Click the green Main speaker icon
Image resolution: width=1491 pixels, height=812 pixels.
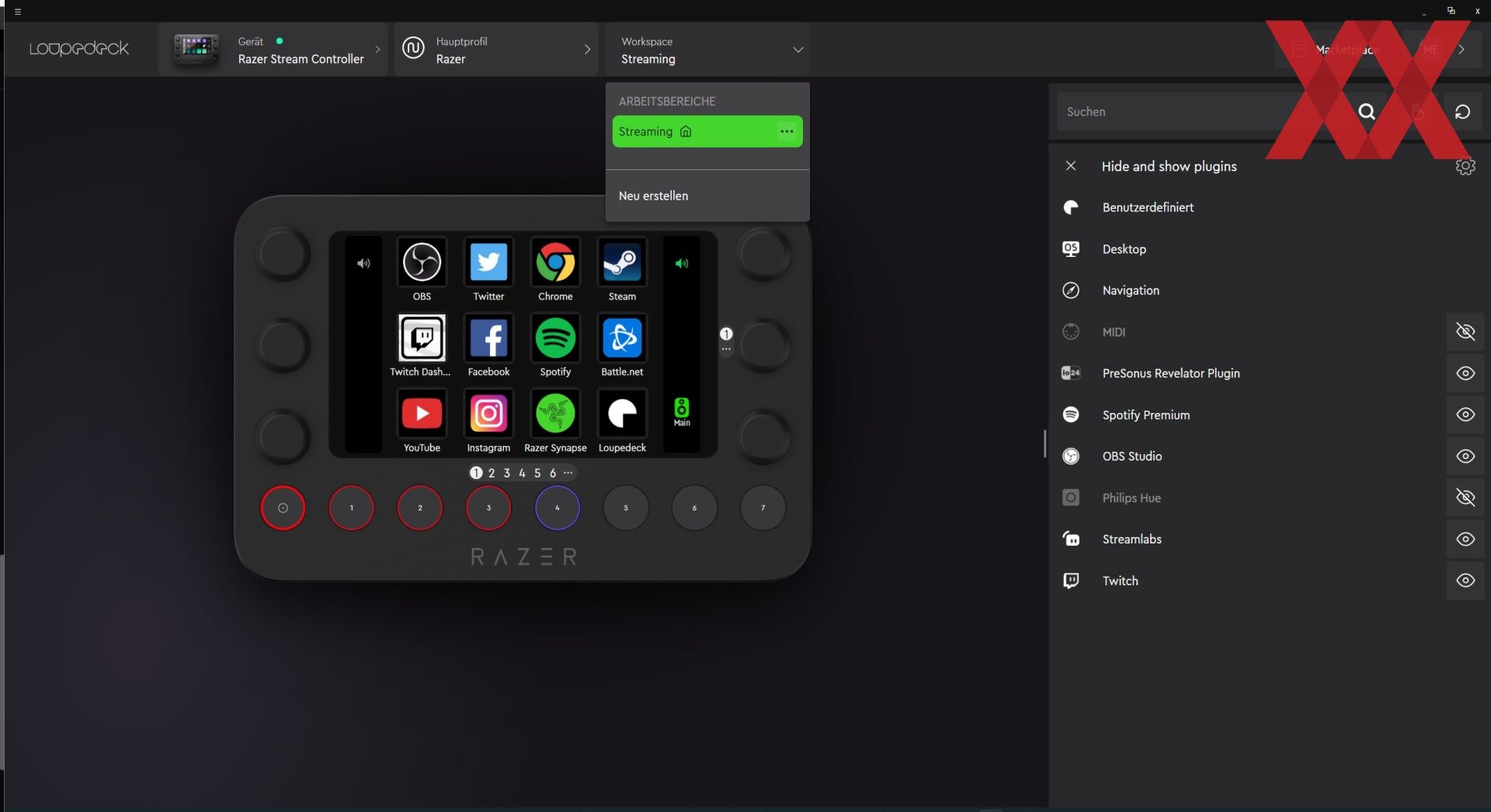[x=681, y=411]
